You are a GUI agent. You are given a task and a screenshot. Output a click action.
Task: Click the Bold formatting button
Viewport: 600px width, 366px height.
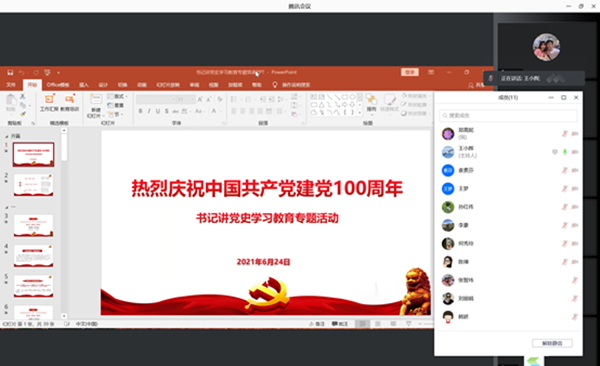point(140,111)
